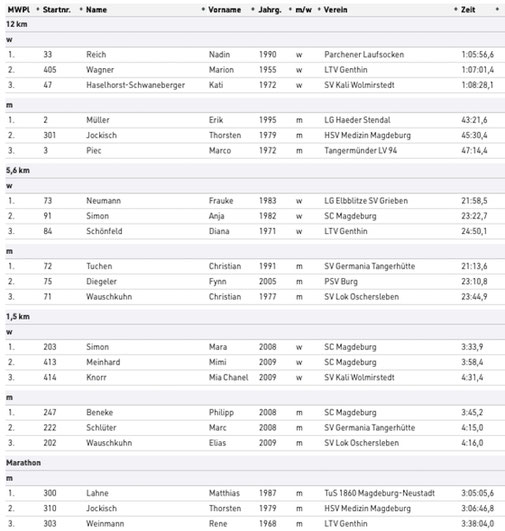
Task: Click time 3:05:05,6 of Lahne
Action: [x=478, y=493]
